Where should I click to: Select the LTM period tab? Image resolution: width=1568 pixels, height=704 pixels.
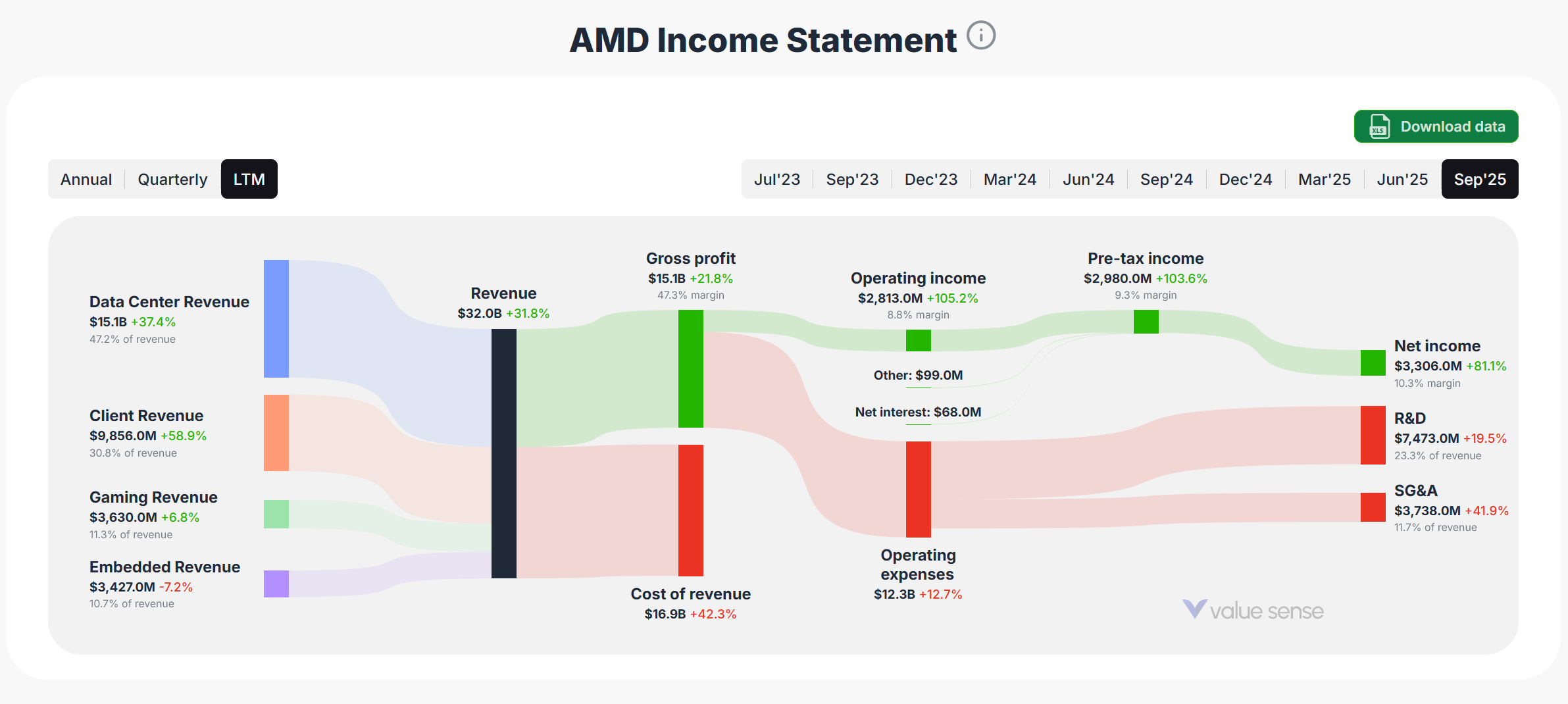pos(249,179)
